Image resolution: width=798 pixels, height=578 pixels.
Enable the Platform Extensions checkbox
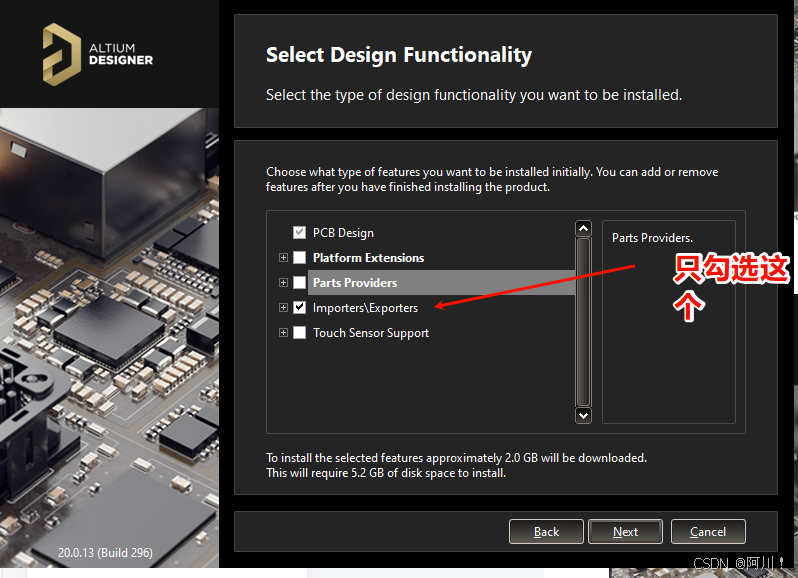click(299, 257)
